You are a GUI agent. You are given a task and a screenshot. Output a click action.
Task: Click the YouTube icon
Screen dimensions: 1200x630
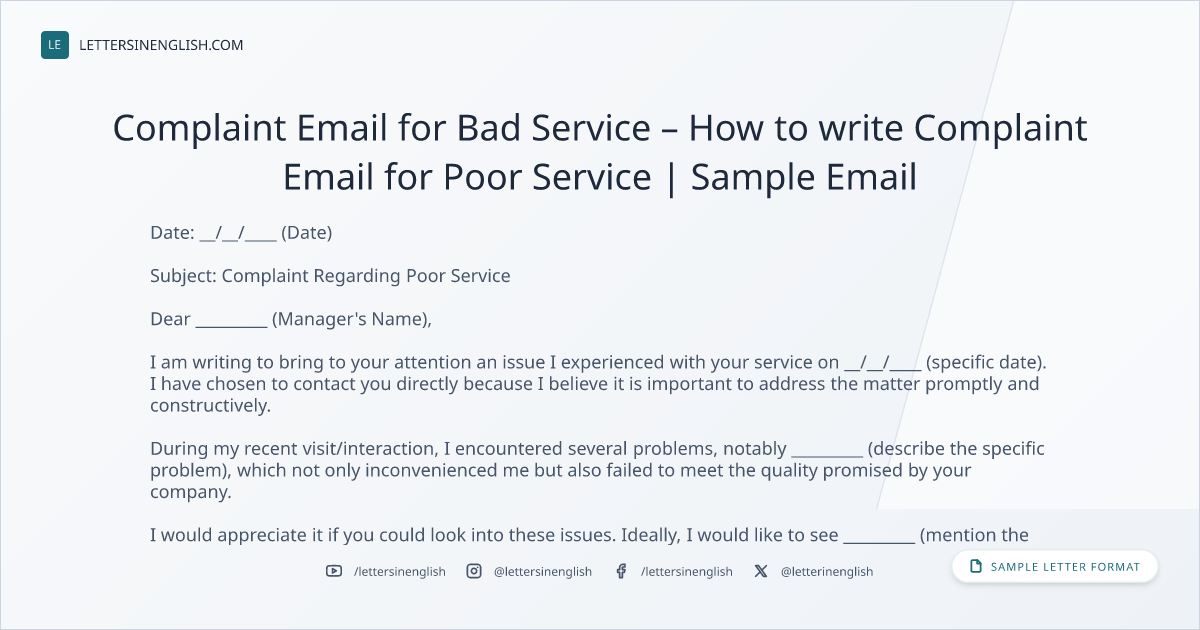[x=334, y=571]
